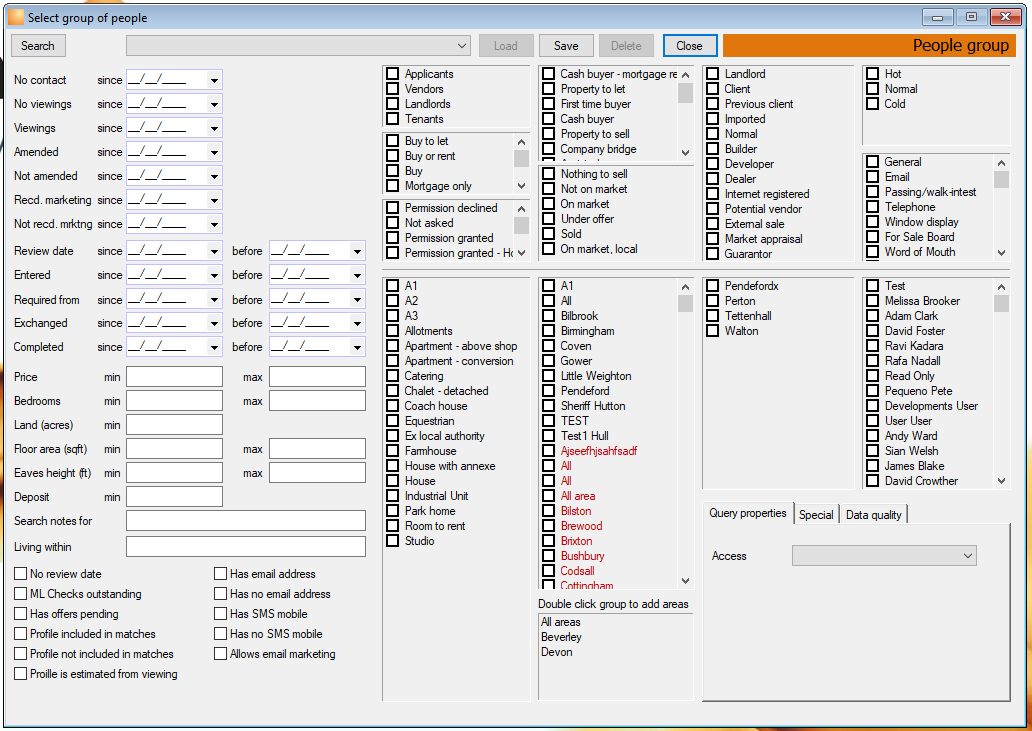
Task: Click the Search notes for field
Action: [x=245, y=520]
